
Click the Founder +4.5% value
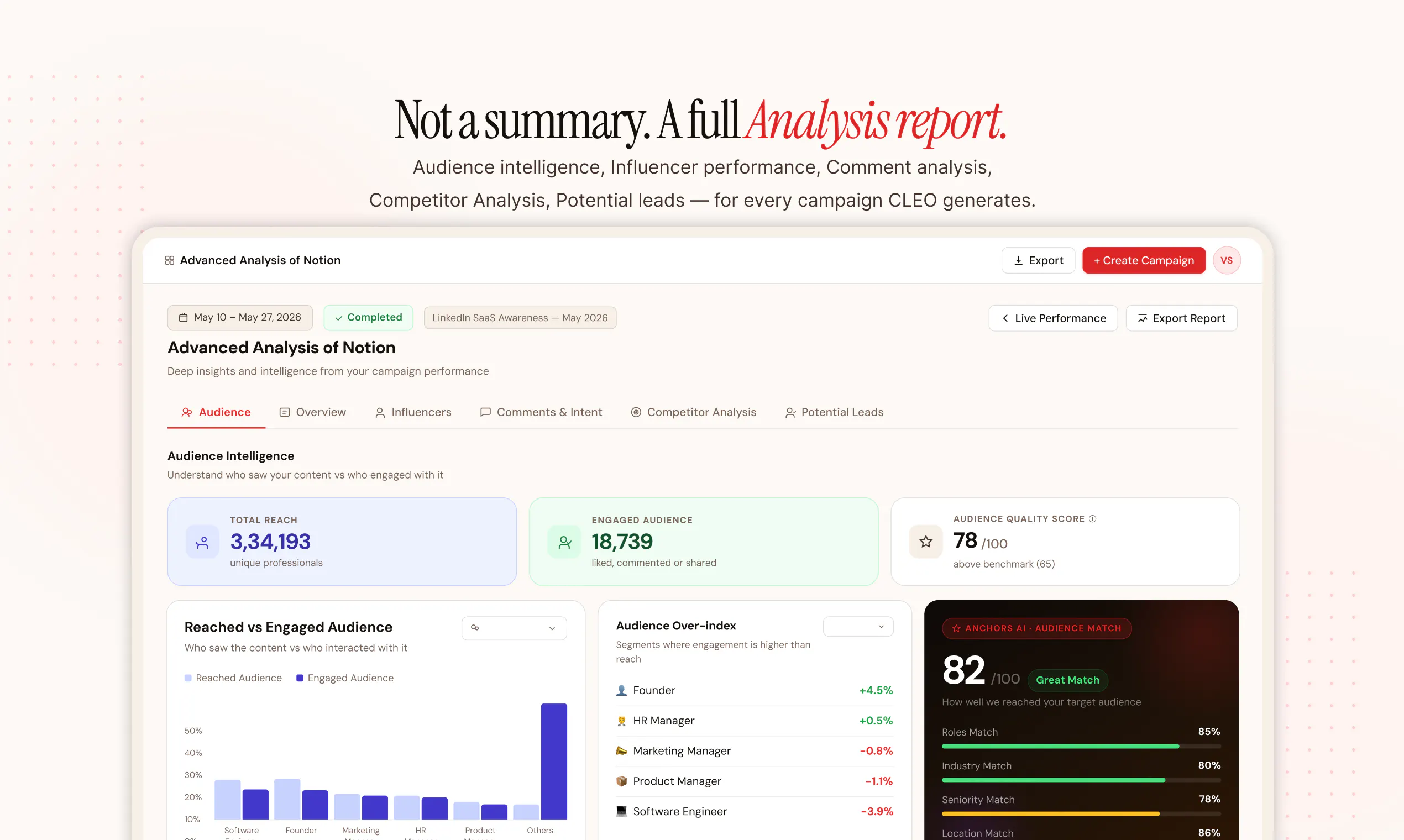click(x=876, y=691)
